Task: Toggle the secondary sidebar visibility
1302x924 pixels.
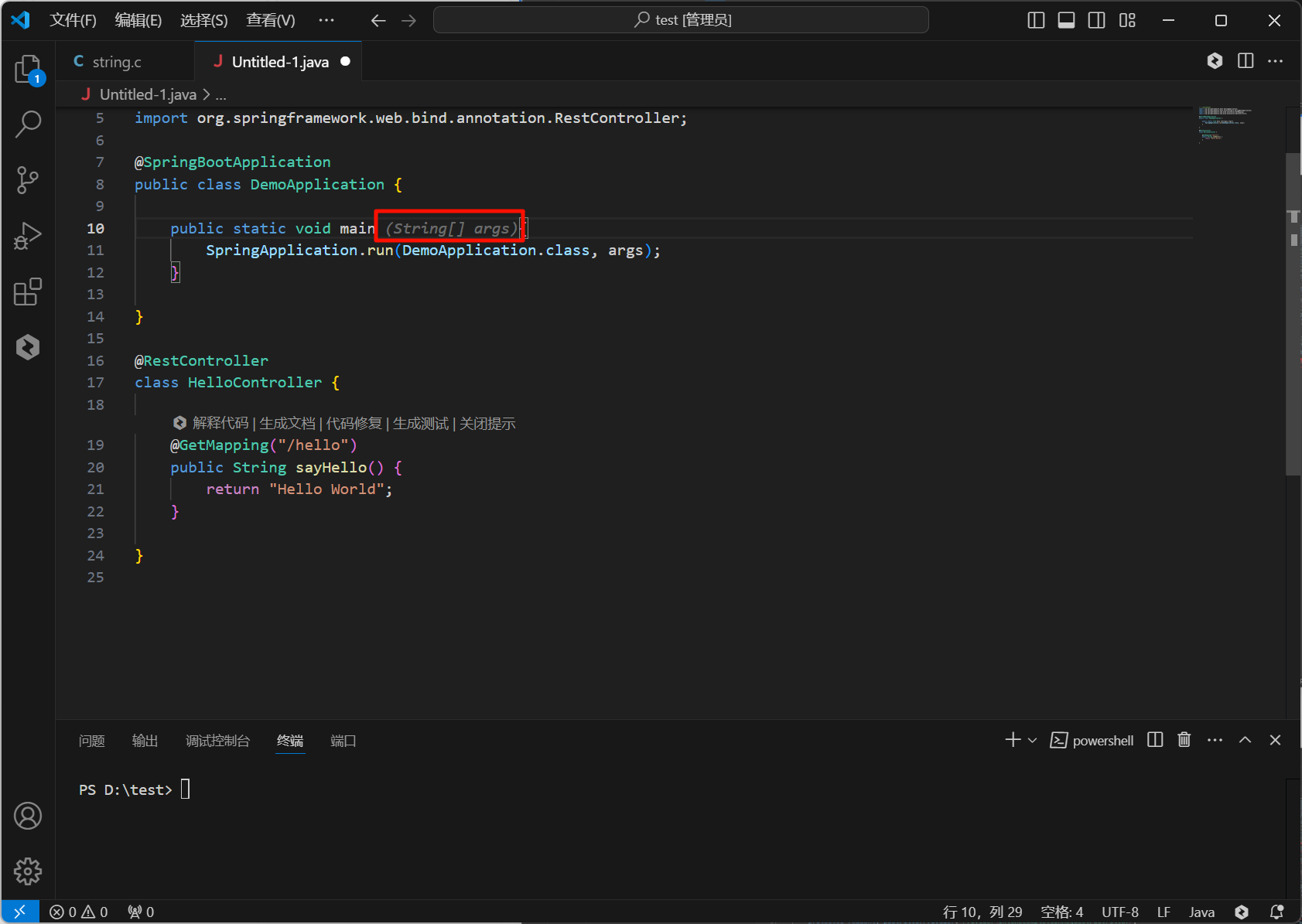Action: (x=1096, y=20)
